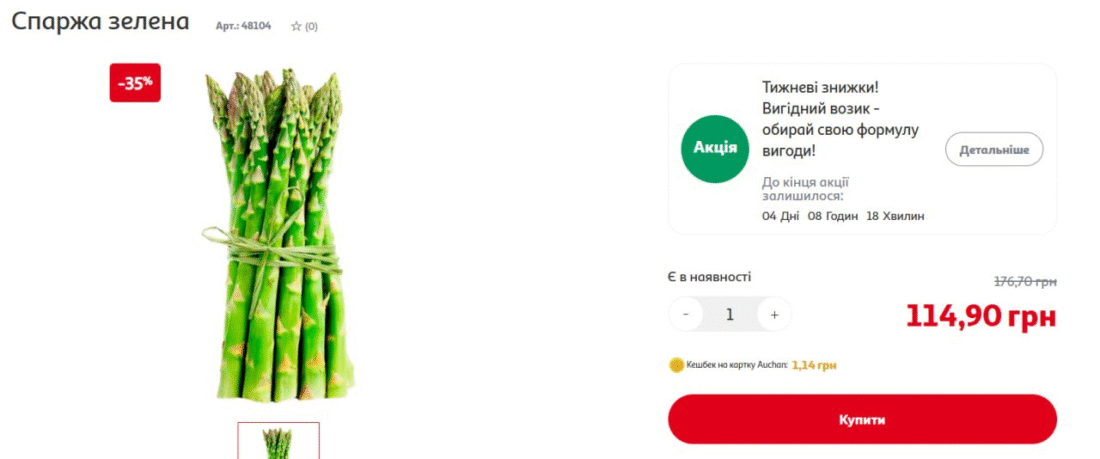Decrease quantity with the minus button

click(686, 314)
